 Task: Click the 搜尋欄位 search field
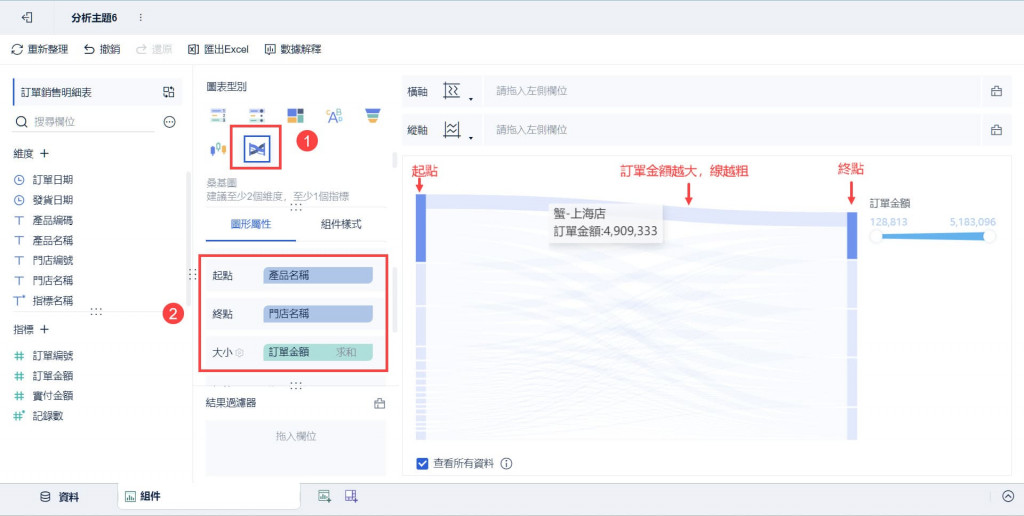(x=85, y=121)
